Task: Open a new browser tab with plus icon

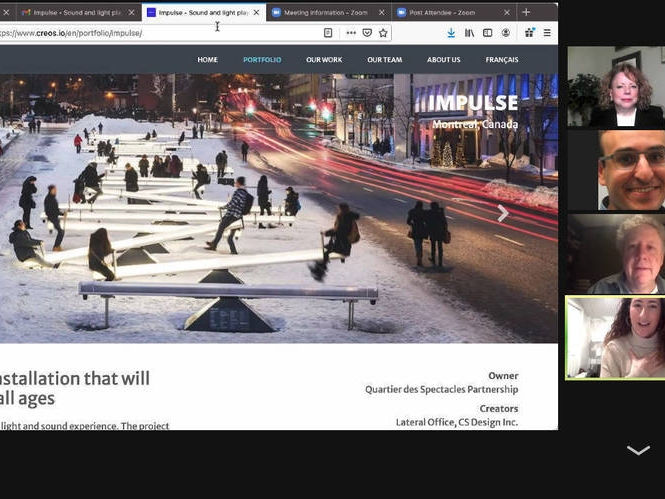Action: point(526,12)
